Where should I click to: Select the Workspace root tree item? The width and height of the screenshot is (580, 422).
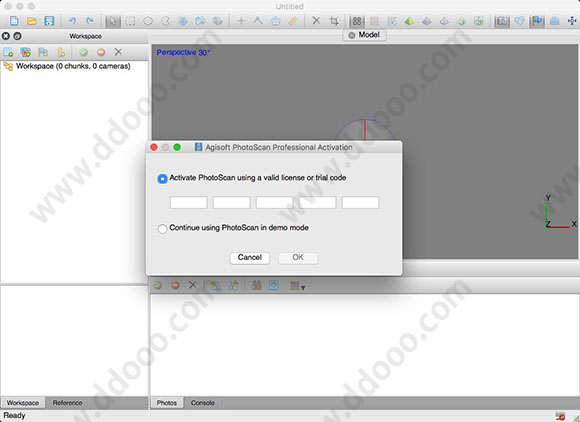tap(67, 66)
